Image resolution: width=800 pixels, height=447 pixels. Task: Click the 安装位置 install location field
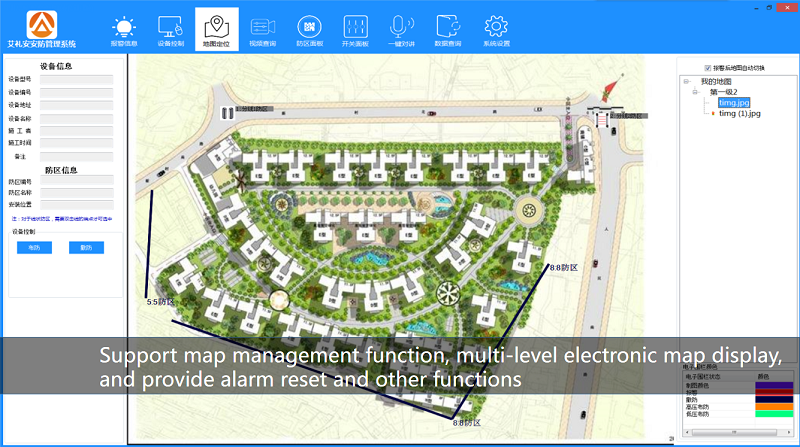(x=77, y=205)
